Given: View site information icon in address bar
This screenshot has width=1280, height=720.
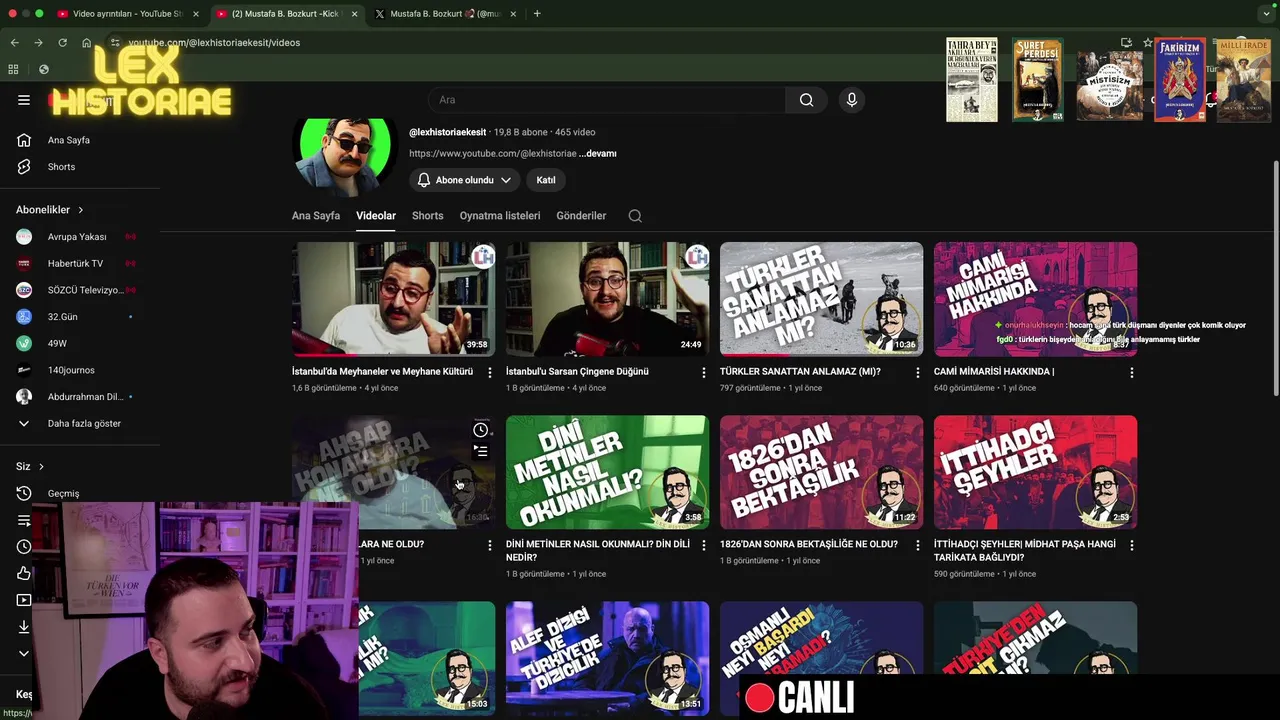Looking at the screenshot, I should click(x=115, y=43).
